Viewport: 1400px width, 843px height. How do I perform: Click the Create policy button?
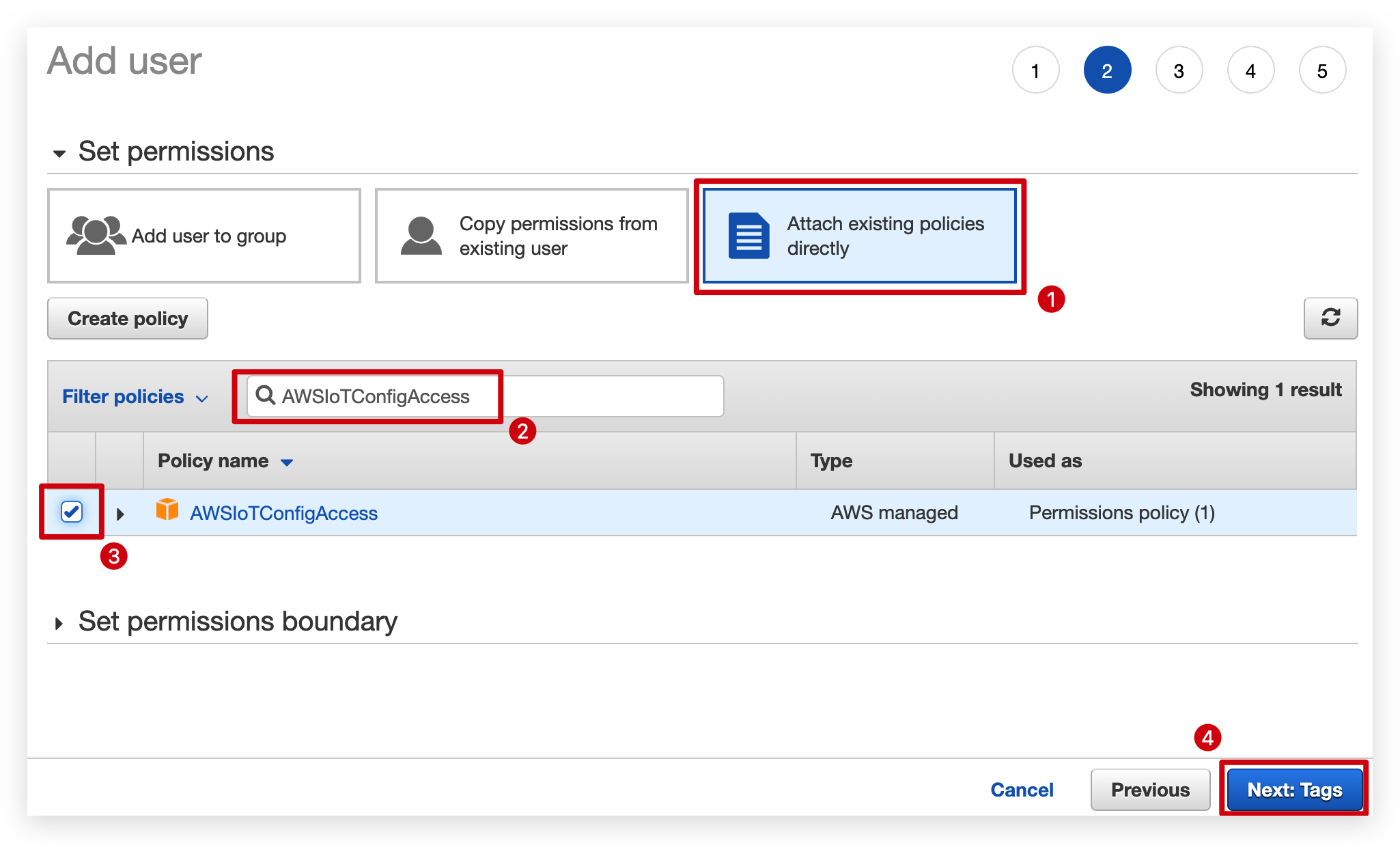tap(128, 318)
